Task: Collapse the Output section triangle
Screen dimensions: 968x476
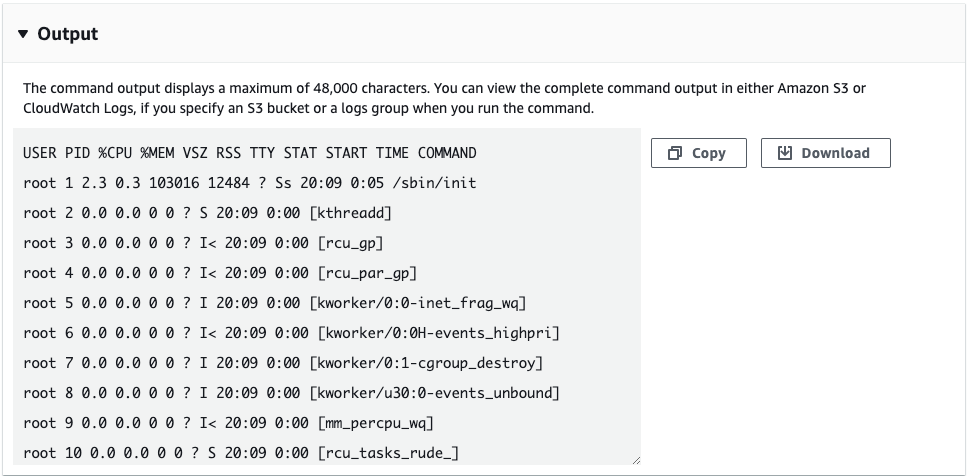Action: [x=23, y=34]
